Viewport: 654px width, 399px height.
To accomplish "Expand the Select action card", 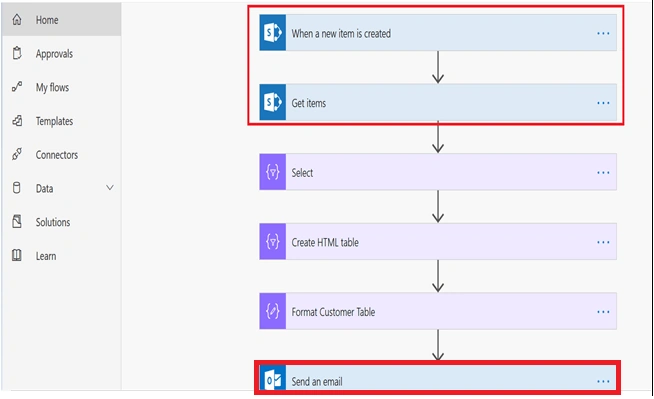I will 438,172.
